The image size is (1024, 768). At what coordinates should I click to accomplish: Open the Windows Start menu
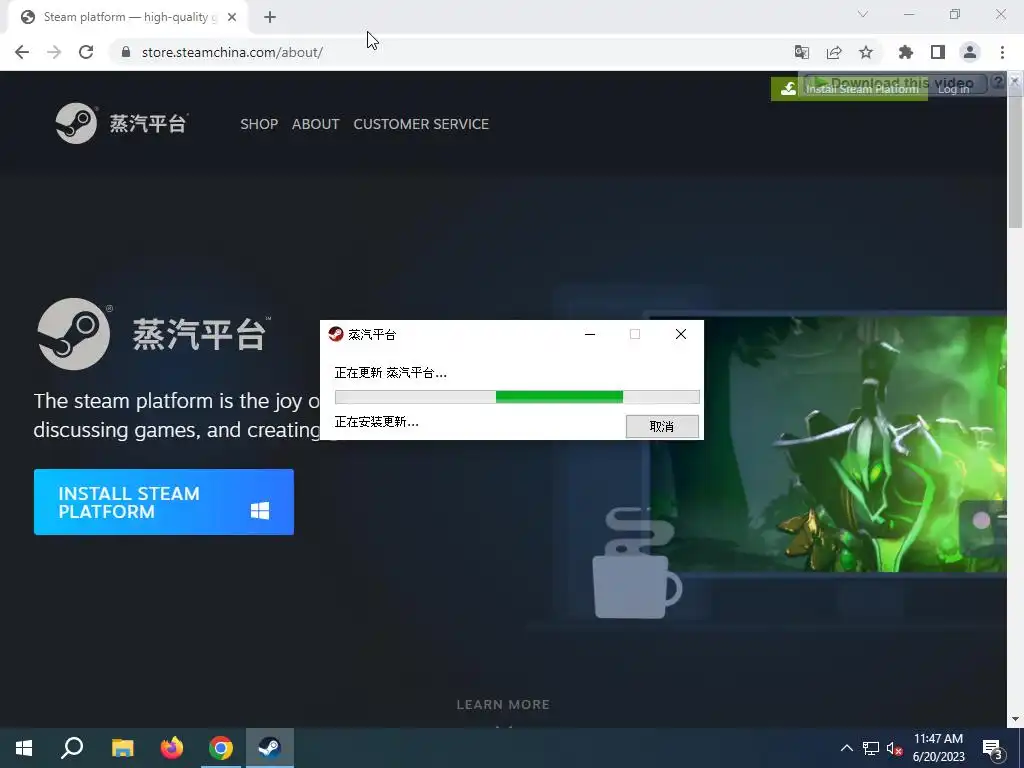click(x=24, y=748)
